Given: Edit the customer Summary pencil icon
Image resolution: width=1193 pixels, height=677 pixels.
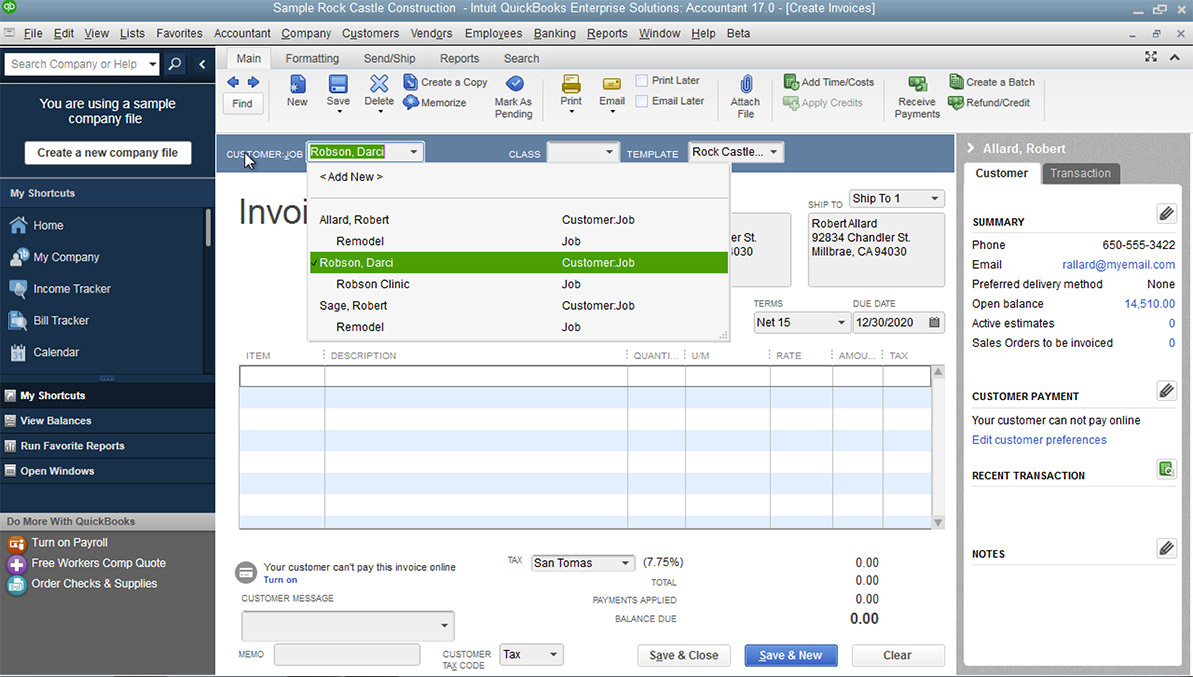Looking at the screenshot, I should point(1166,213).
